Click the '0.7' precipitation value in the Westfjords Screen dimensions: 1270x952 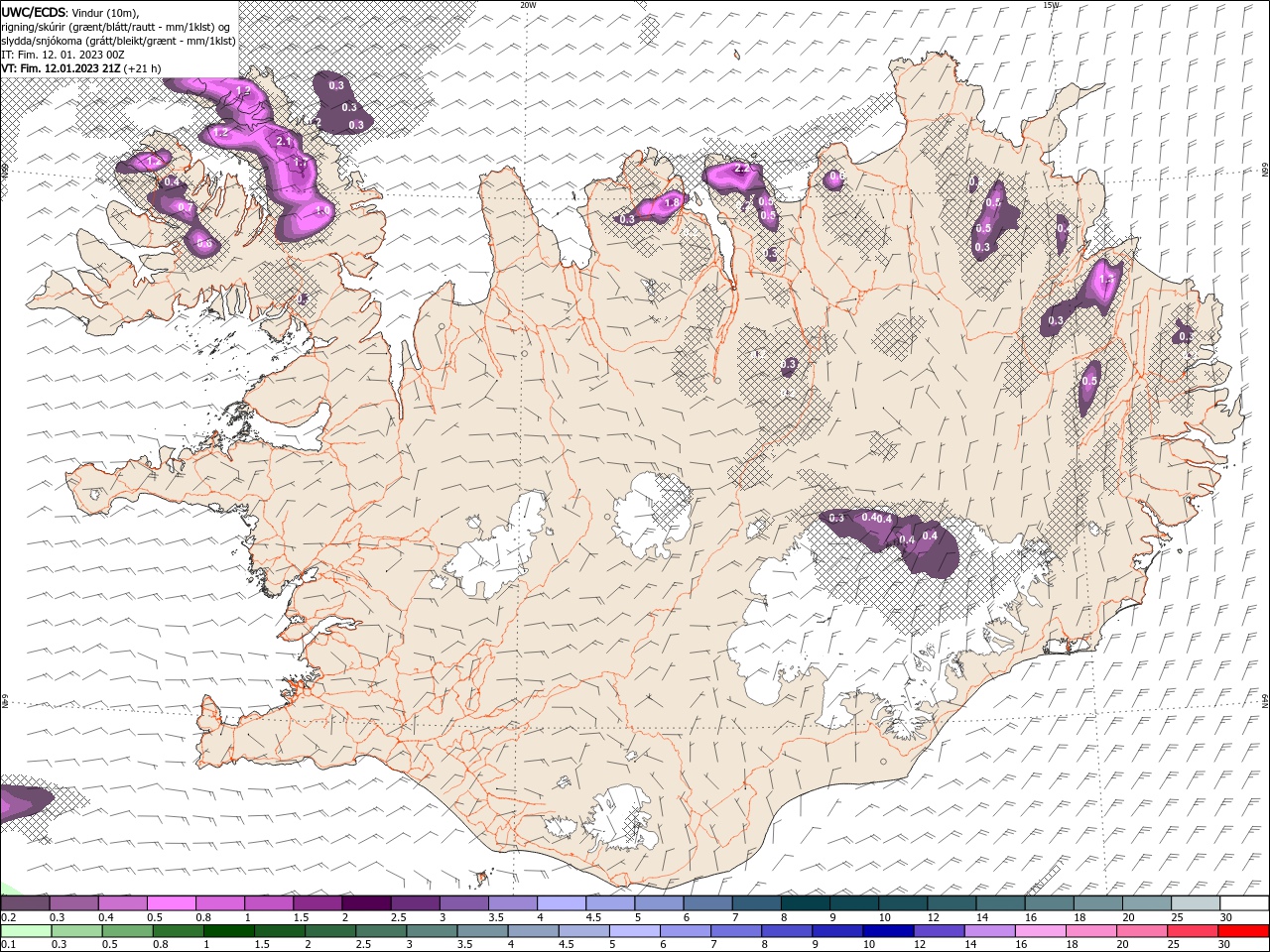click(x=185, y=207)
